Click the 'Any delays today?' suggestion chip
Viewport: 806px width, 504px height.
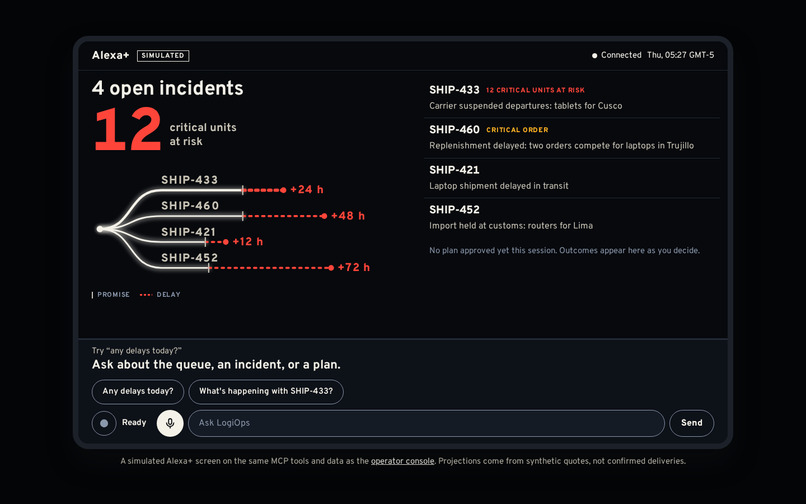coord(138,391)
